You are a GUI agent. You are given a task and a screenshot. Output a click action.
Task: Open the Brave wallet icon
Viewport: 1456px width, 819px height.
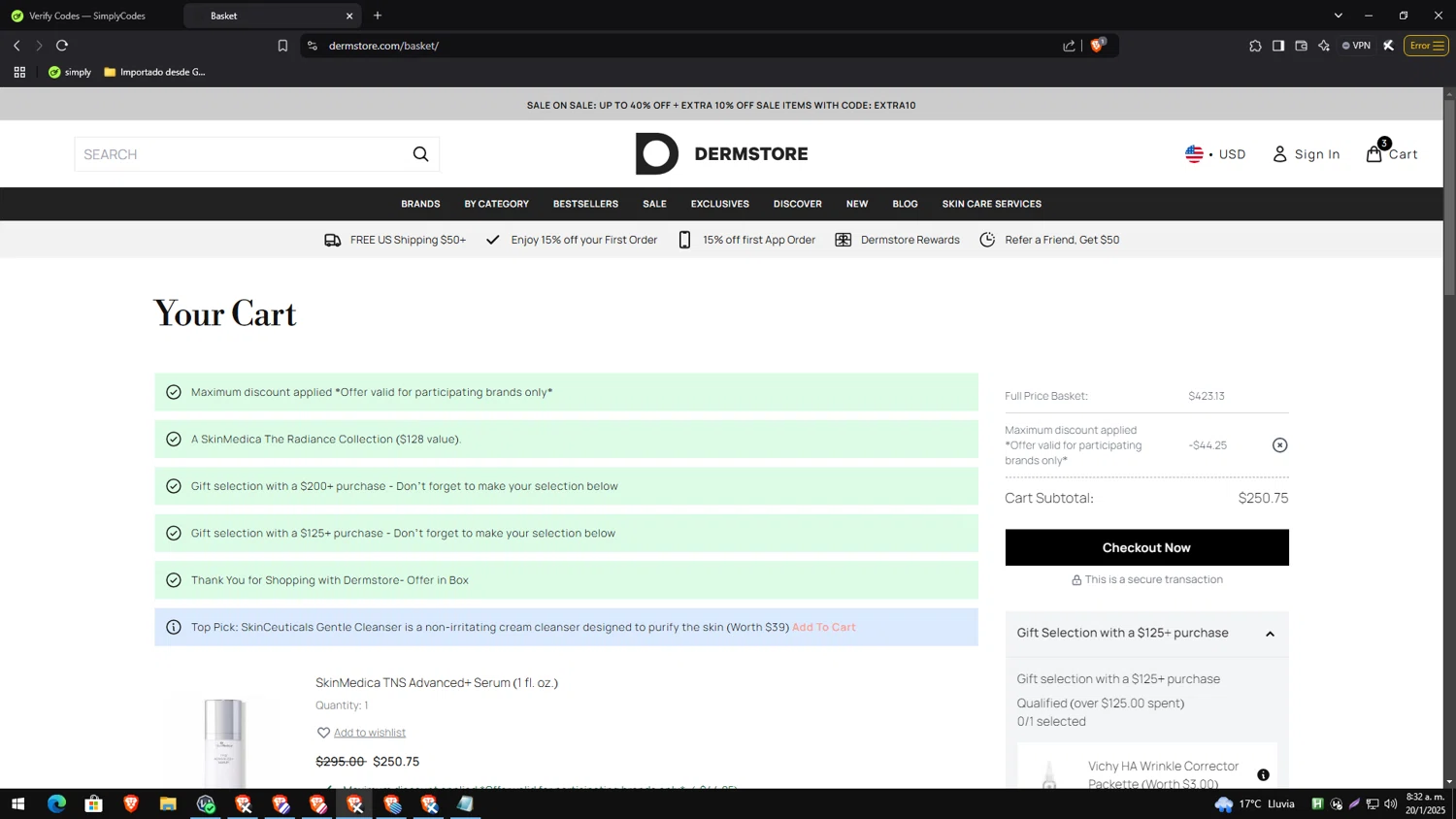coord(1301,46)
